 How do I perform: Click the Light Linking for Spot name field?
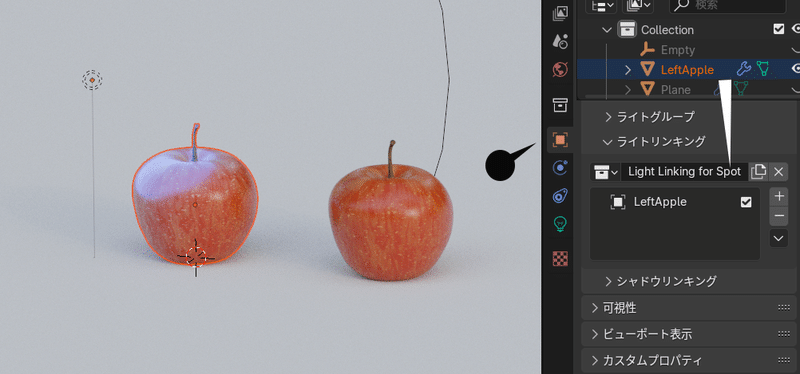(684, 171)
